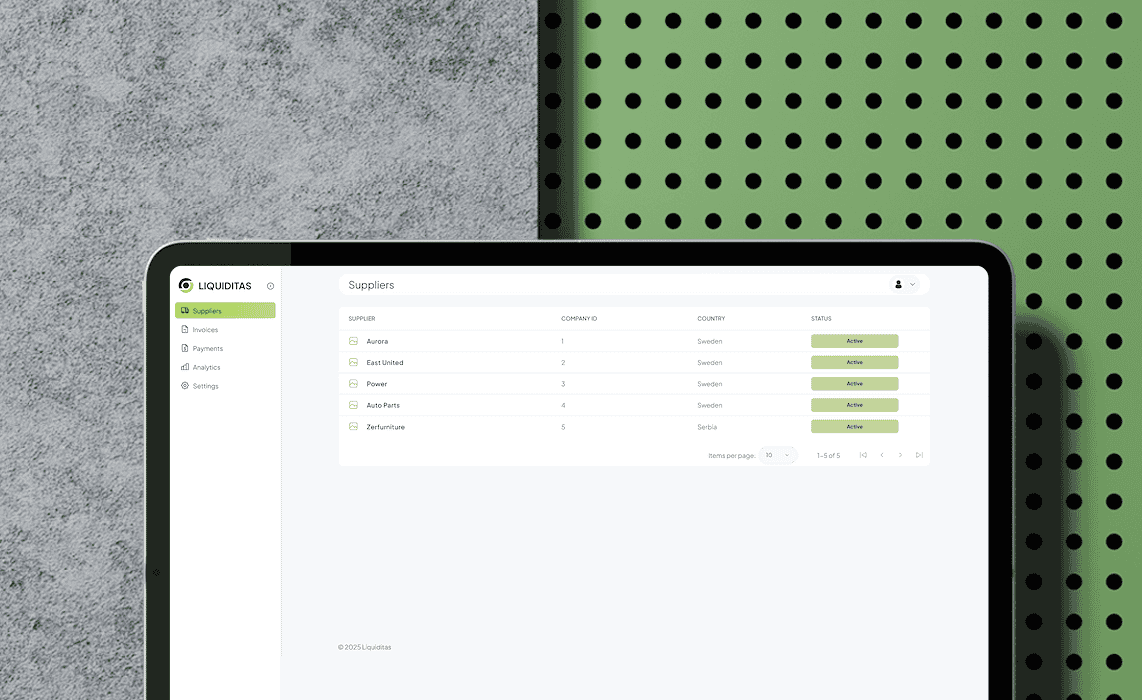Screen dimensions: 1142x700
Task: Select the Zerfurniture supplier name
Action: point(385,427)
